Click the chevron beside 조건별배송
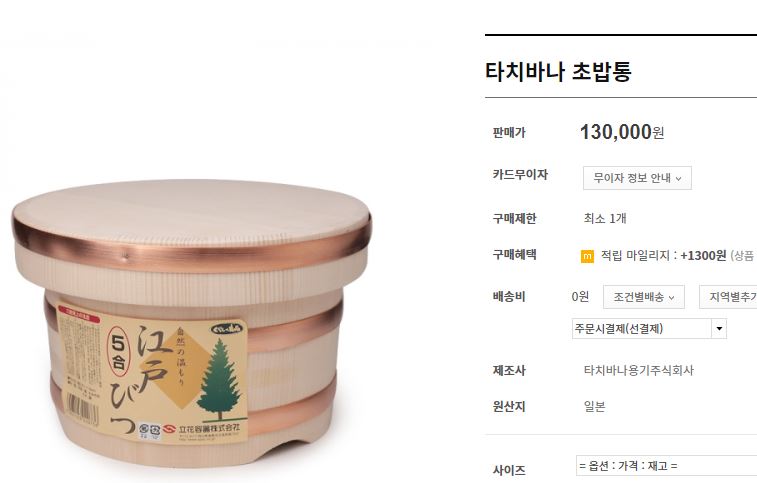Viewport: 757px width, 483px height. [671, 298]
